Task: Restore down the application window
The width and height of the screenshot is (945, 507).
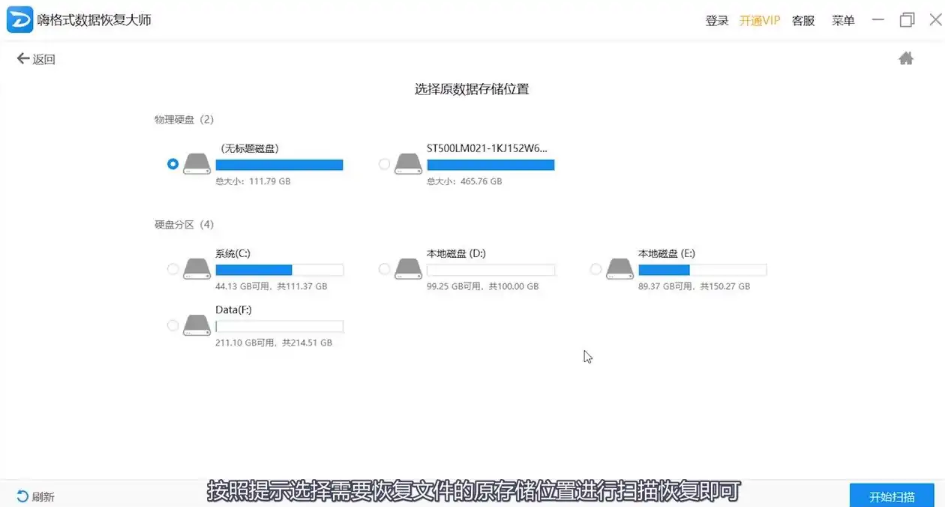Action: pos(907,20)
